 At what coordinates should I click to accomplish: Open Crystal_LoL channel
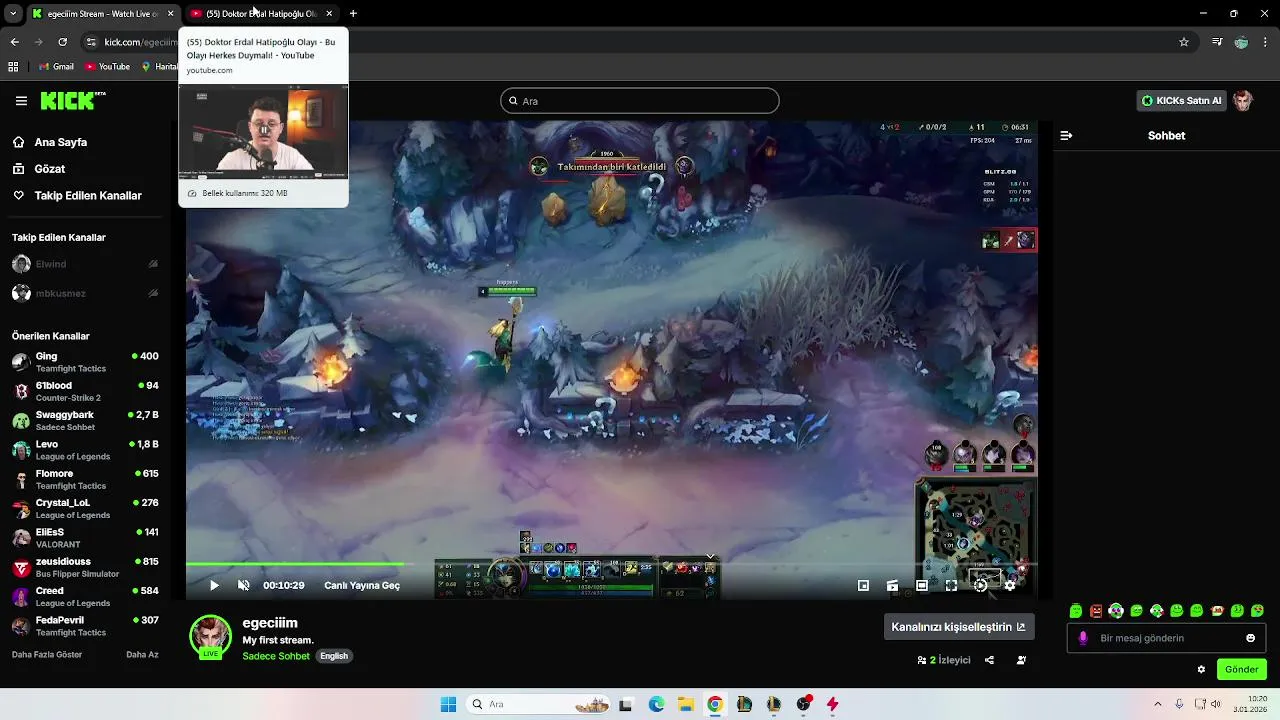pyautogui.click(x=85, y=509)
